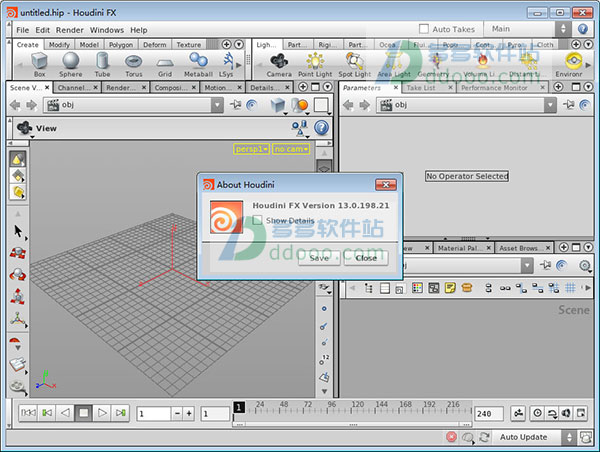
Task: Close the Channel editor tab
Action: point(95,88)
